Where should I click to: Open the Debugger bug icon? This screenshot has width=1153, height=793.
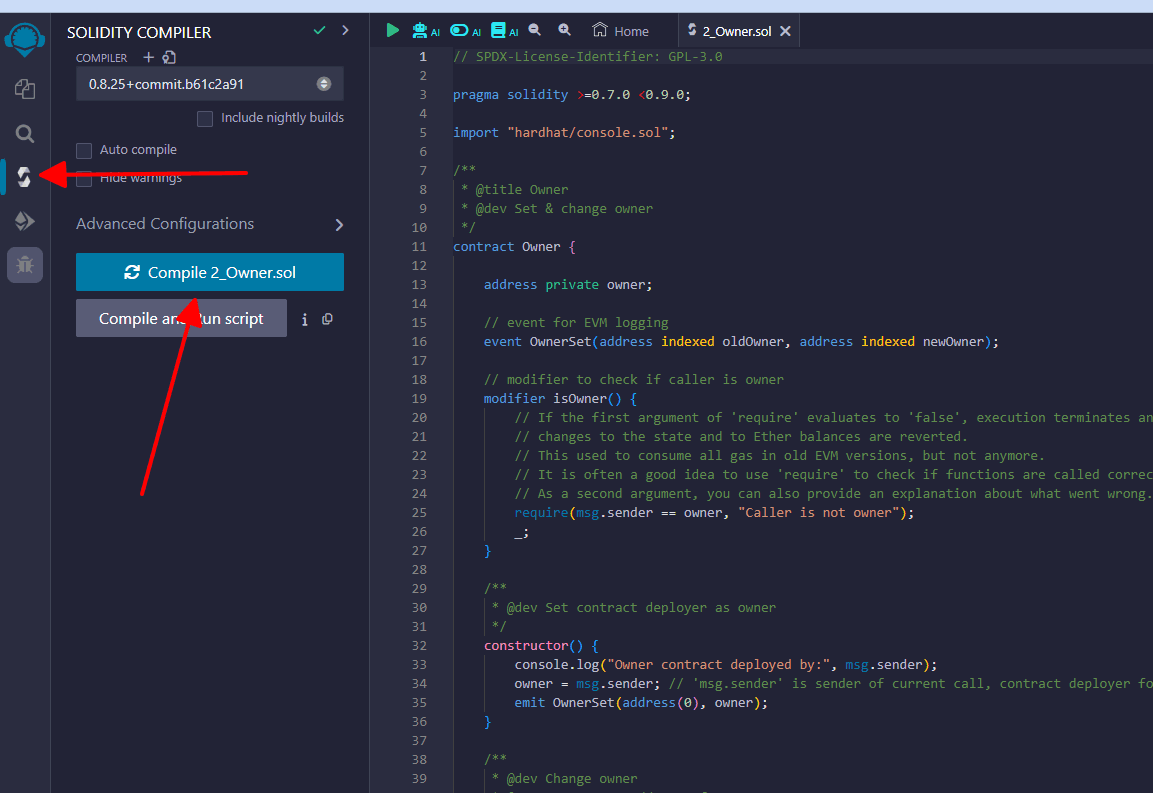point(25,265)
